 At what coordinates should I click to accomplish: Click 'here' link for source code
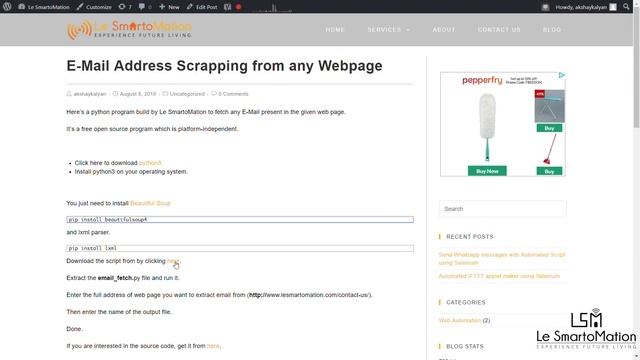pyautogui.click(x=213, y=346)
